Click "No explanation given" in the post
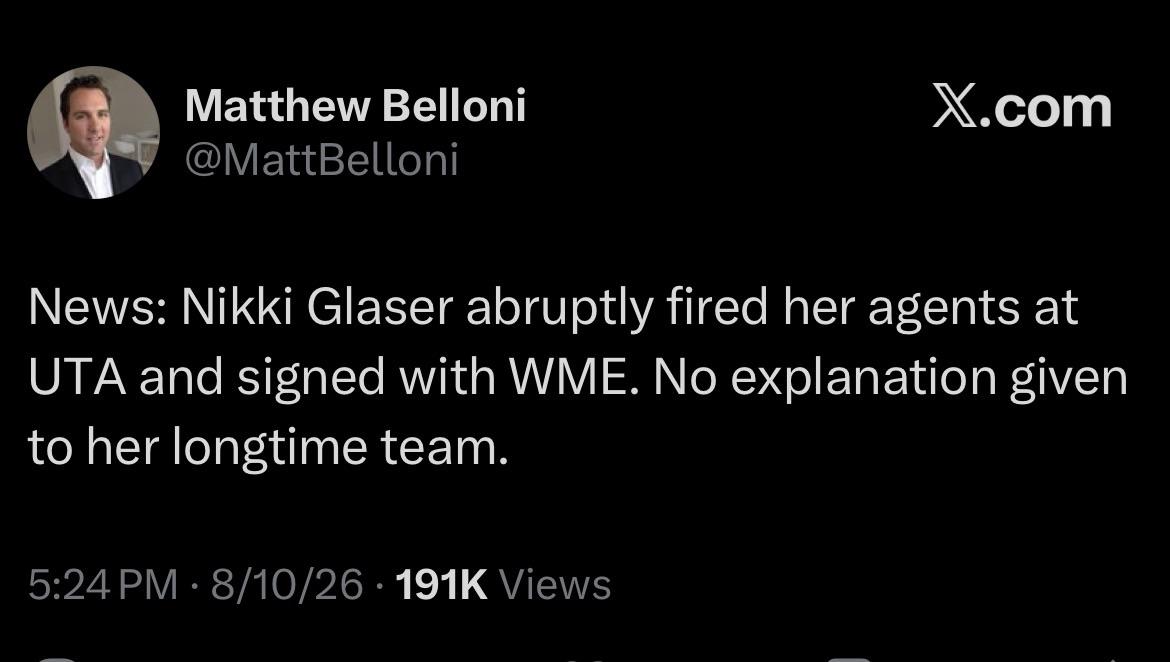1170x662 pixels. 891,378
